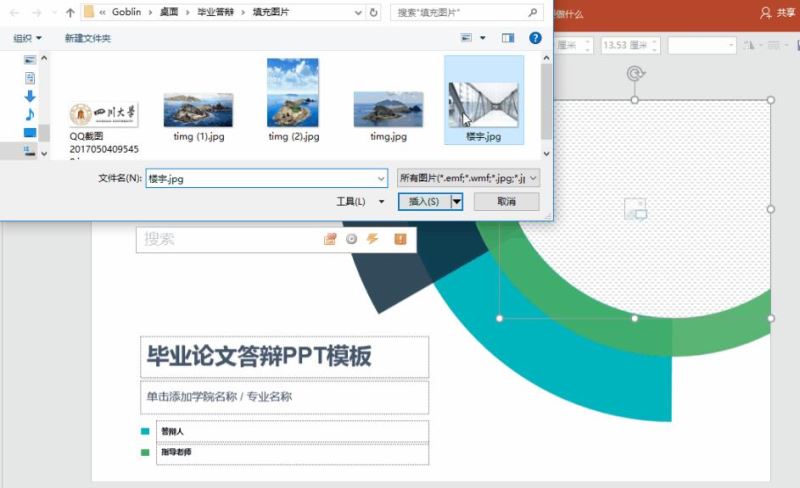Click 共享 in PowerPoint title area

[786, 13]
